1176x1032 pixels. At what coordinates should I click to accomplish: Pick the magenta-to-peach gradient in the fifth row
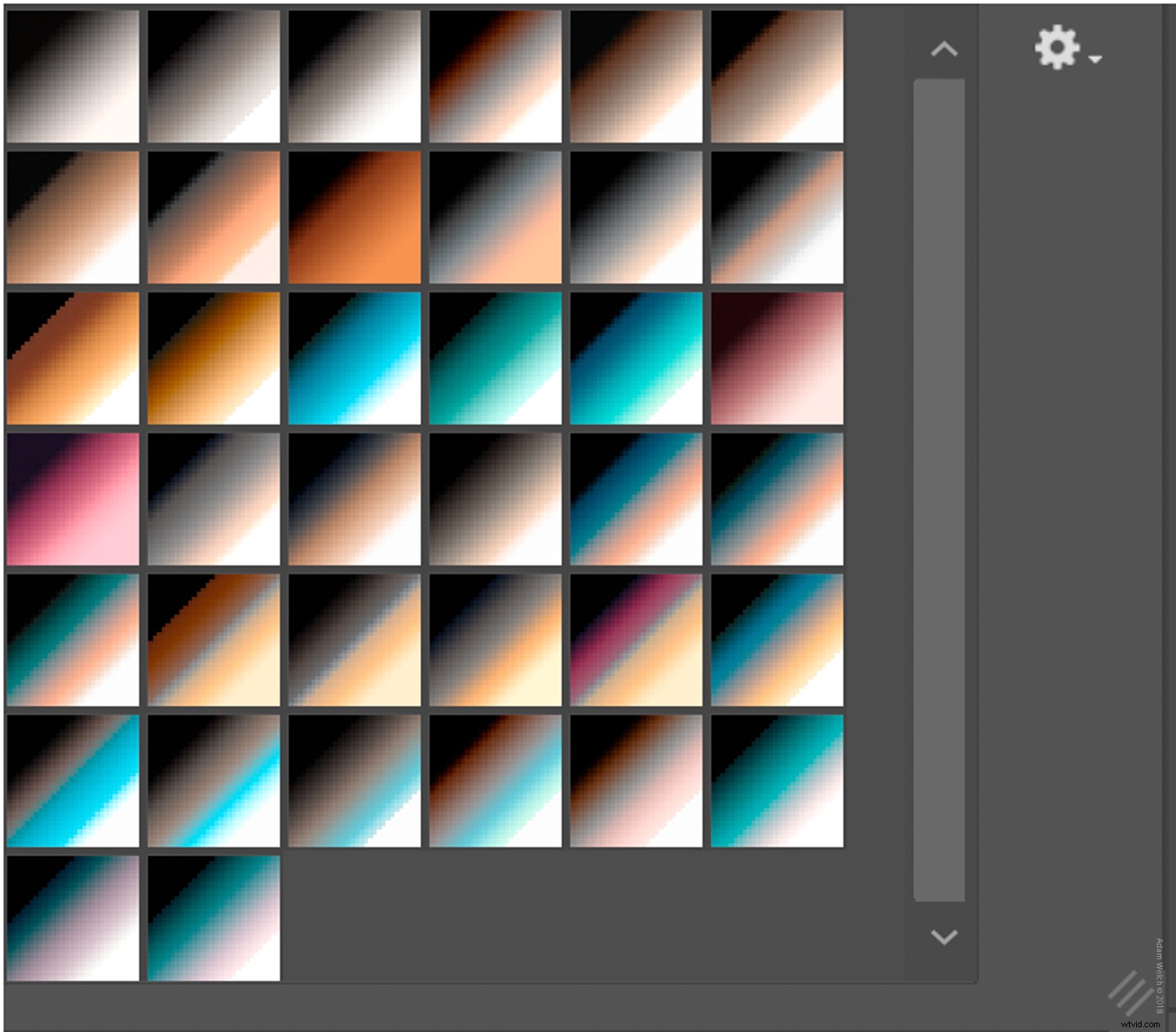point(636,640)
